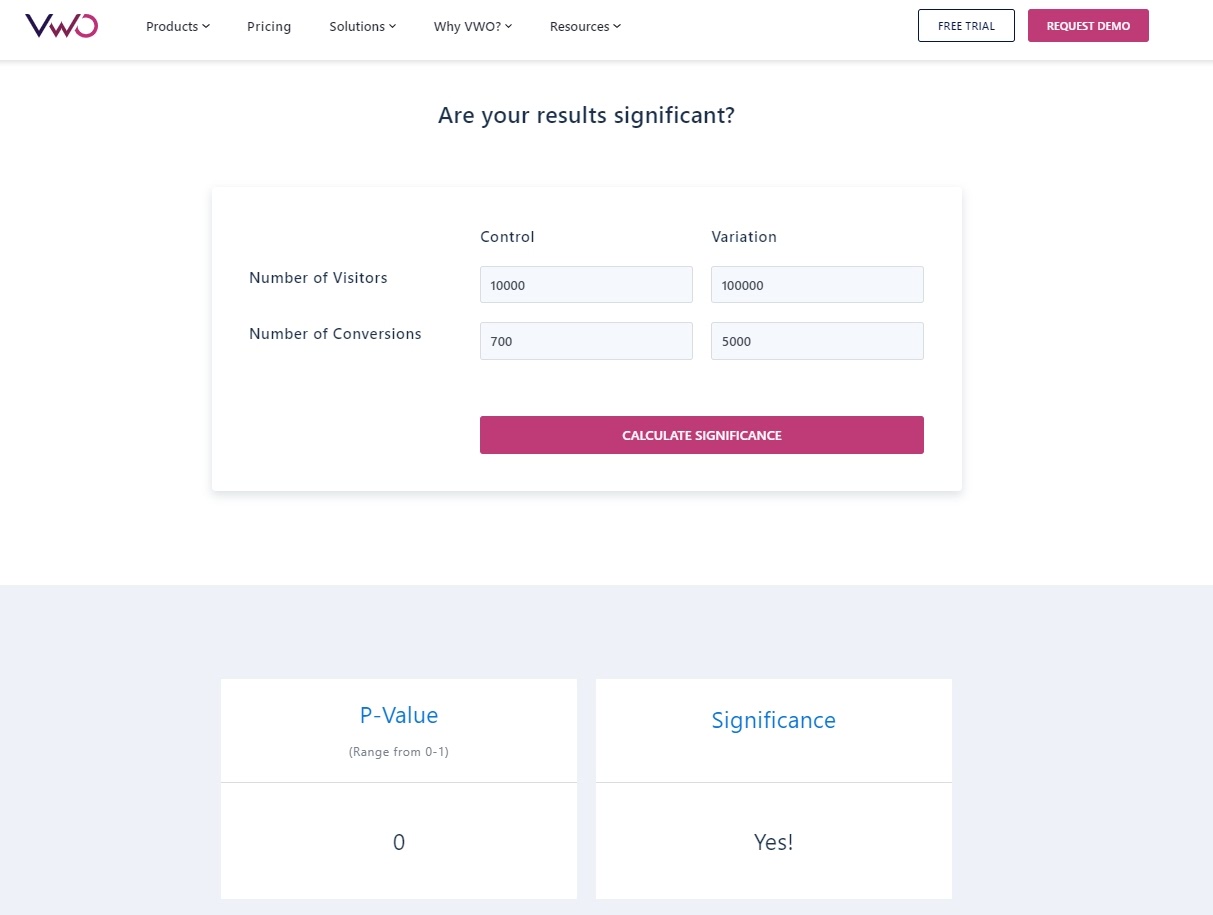
Task: Click the 'Are your results significant?' heading
Action: pos(586,115)
